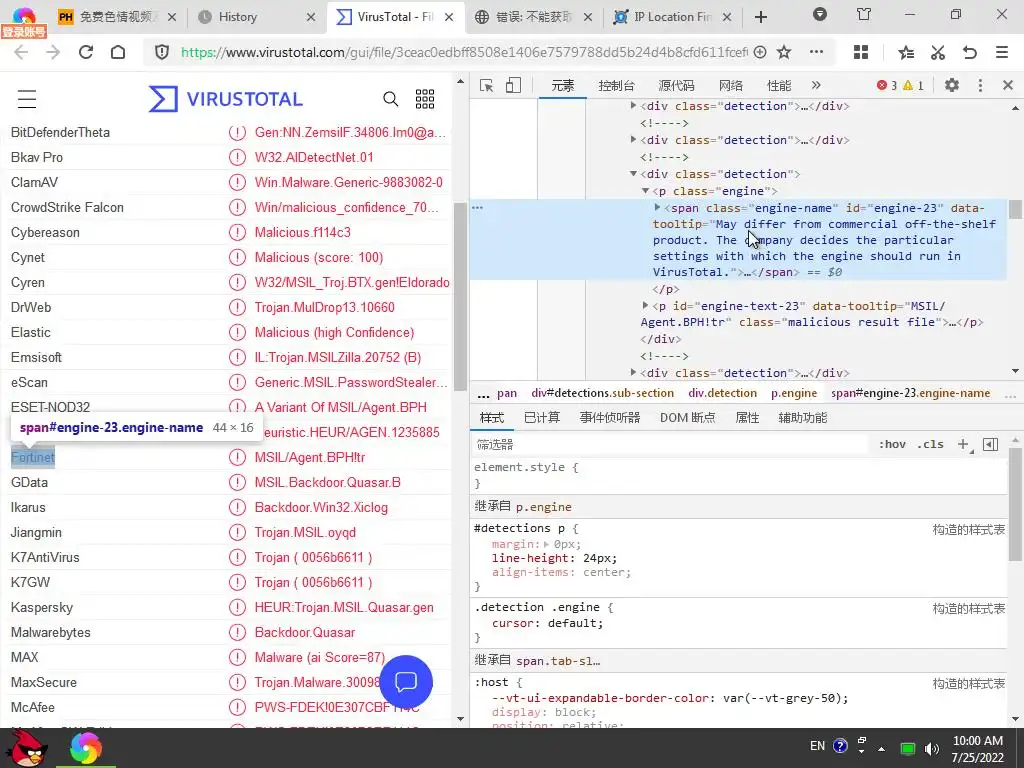The image size is (1024, 768).
Task: Click the DevTools warning count badge
Action: (x=914, y=85)
